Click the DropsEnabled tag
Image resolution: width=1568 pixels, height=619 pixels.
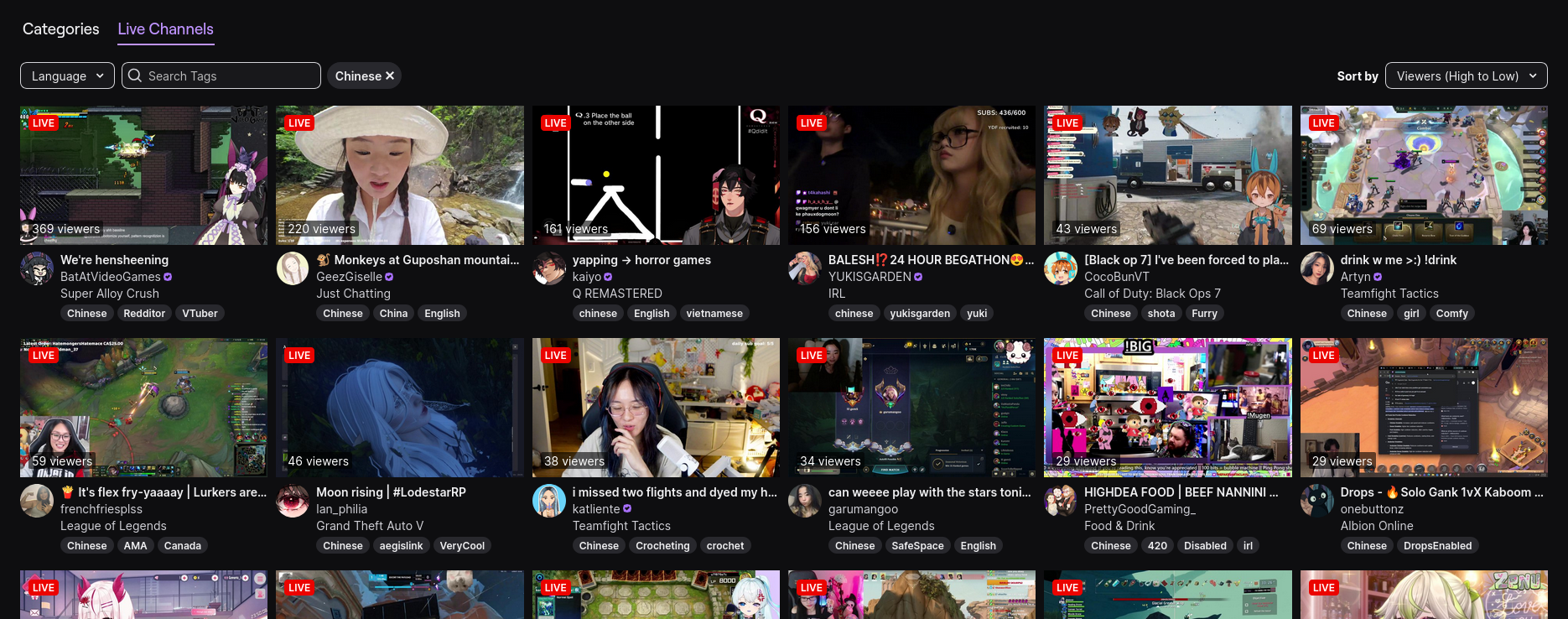(x=1437, y=545)
